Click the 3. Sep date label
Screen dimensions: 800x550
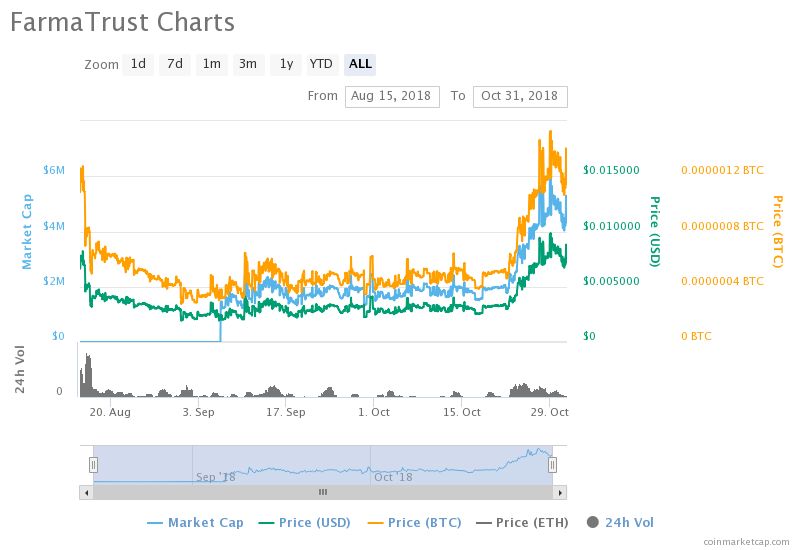(198, 412)
